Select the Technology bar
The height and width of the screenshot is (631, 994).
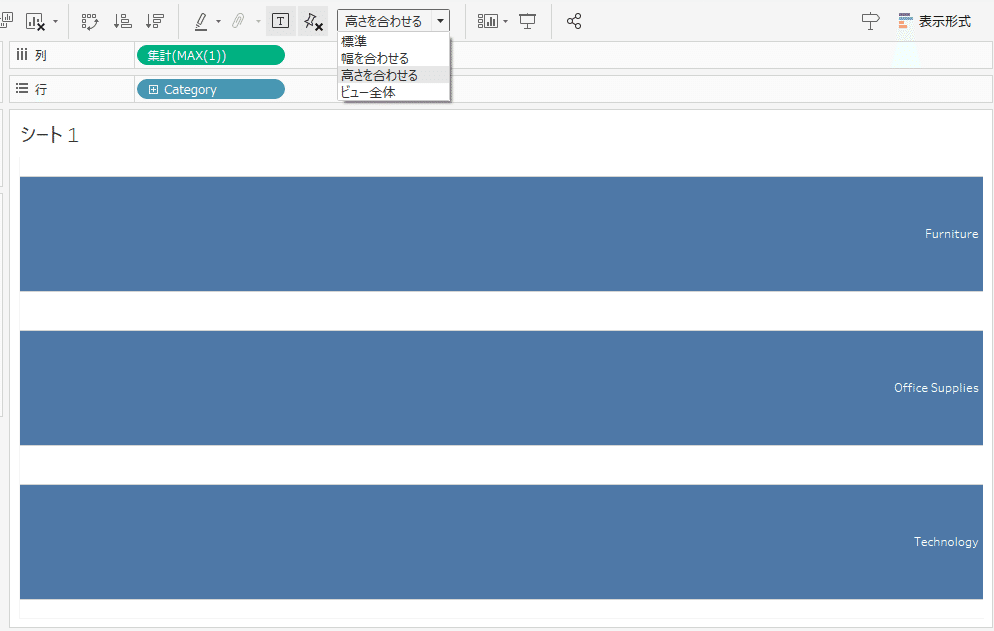pyautogui.click(x=501, y=542)
